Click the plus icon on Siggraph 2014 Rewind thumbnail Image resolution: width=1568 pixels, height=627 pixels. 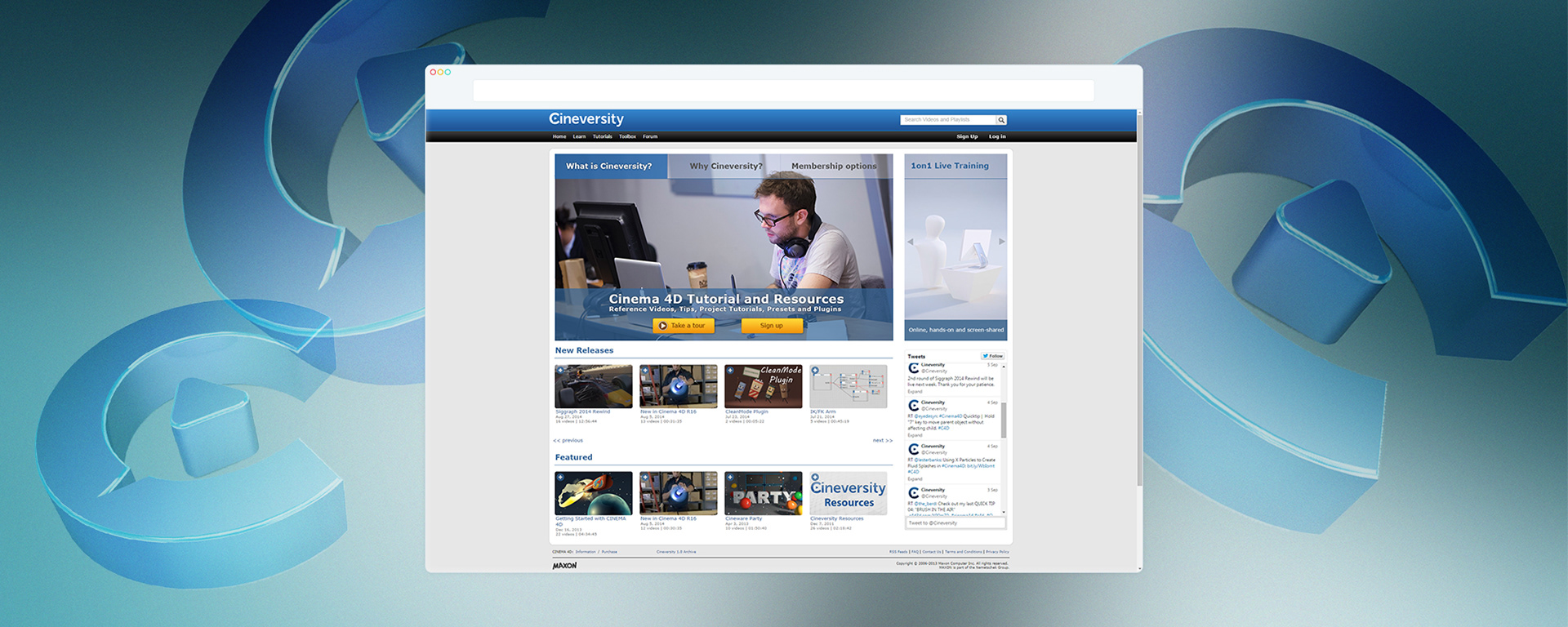click(560, 371)
